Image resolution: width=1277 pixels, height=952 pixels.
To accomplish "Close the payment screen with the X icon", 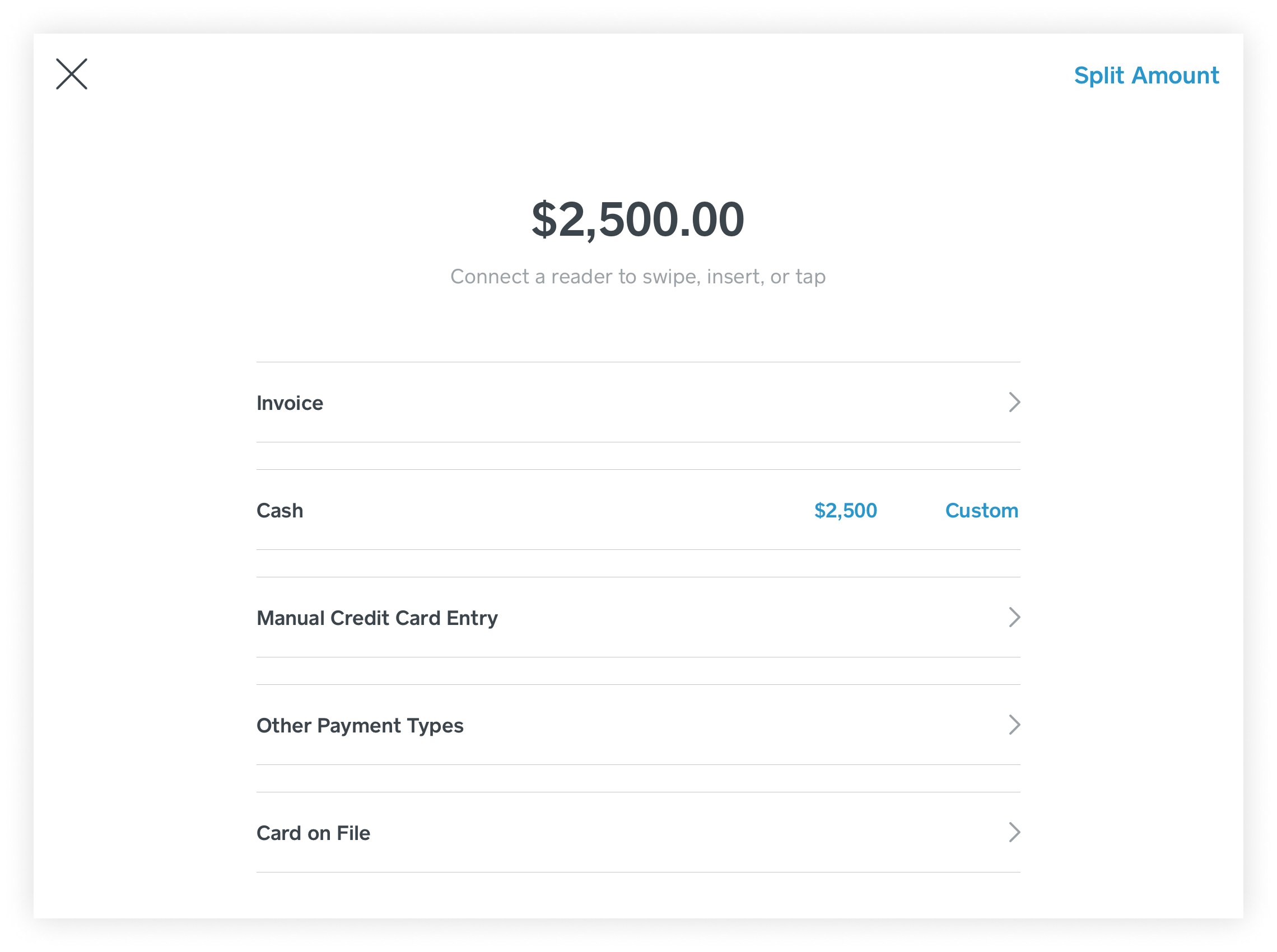I will tap(72, 74).
